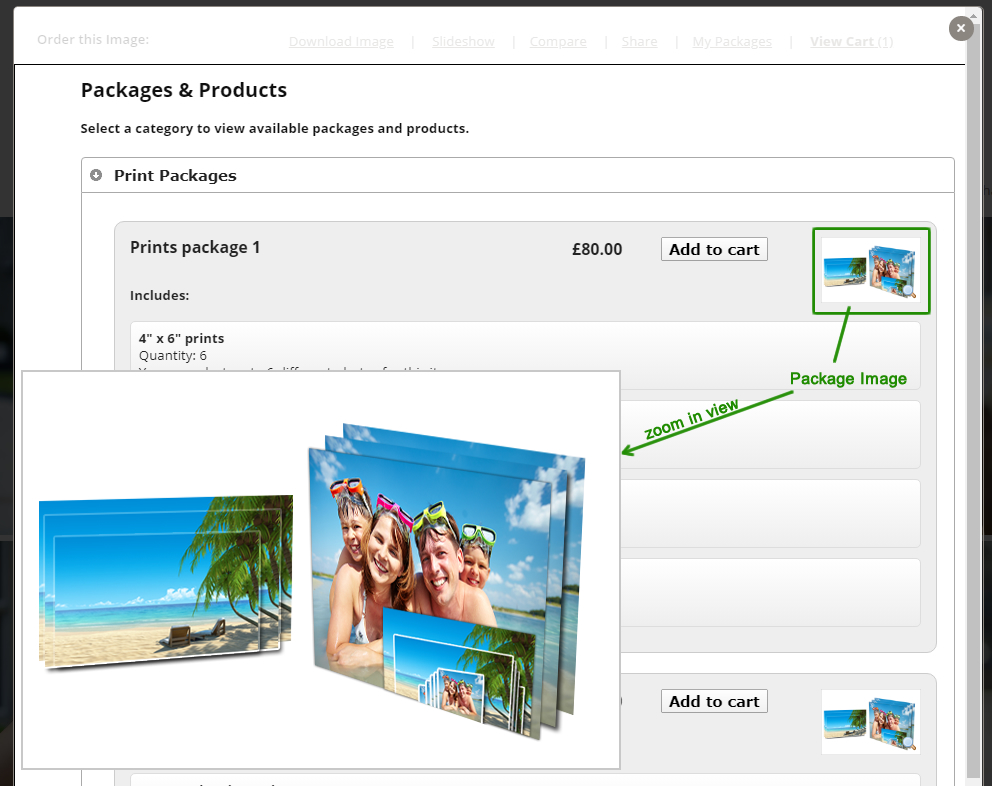Click the enlarged package image preview
This screenshot has width=992, height=786.
pos(321,570)
